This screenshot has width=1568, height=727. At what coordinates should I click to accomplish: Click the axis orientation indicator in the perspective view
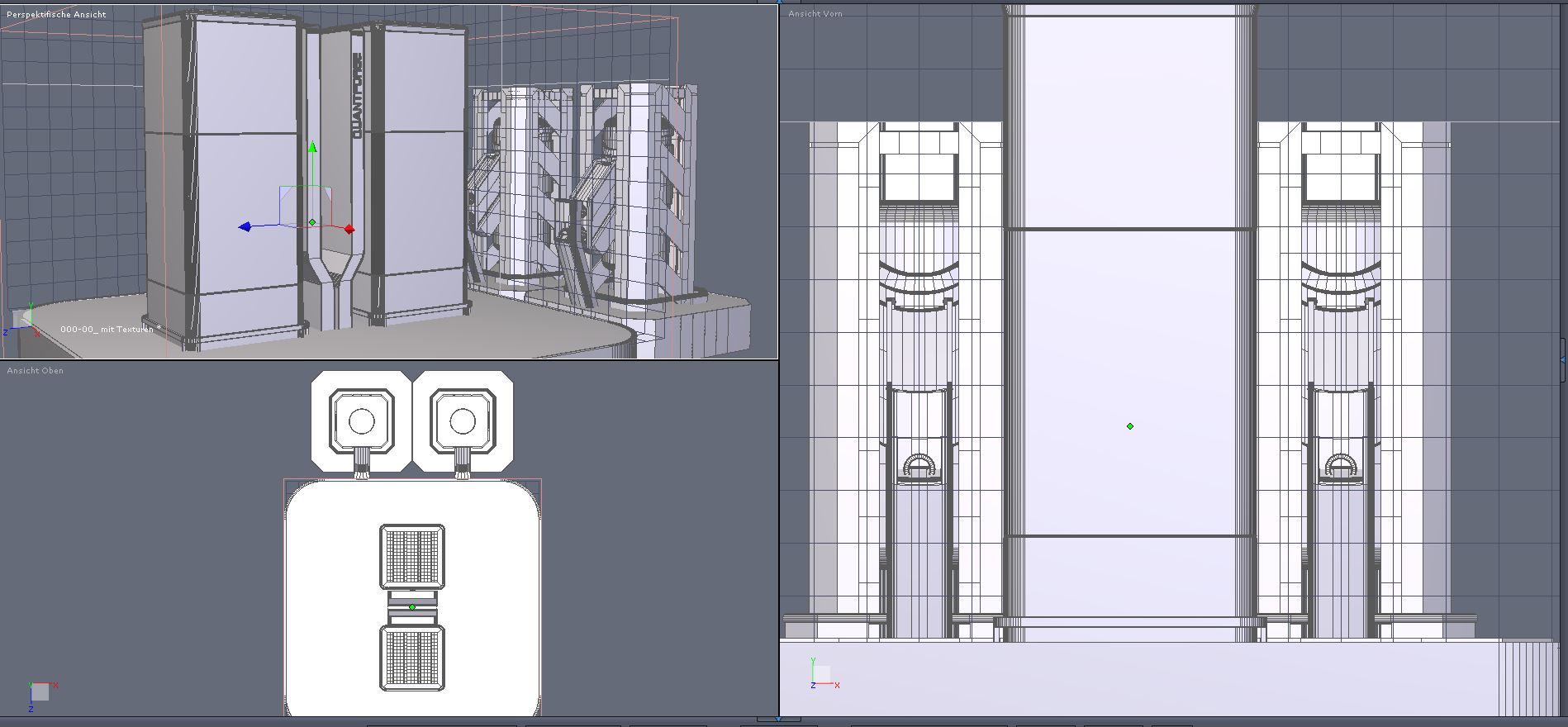(20, 321)
